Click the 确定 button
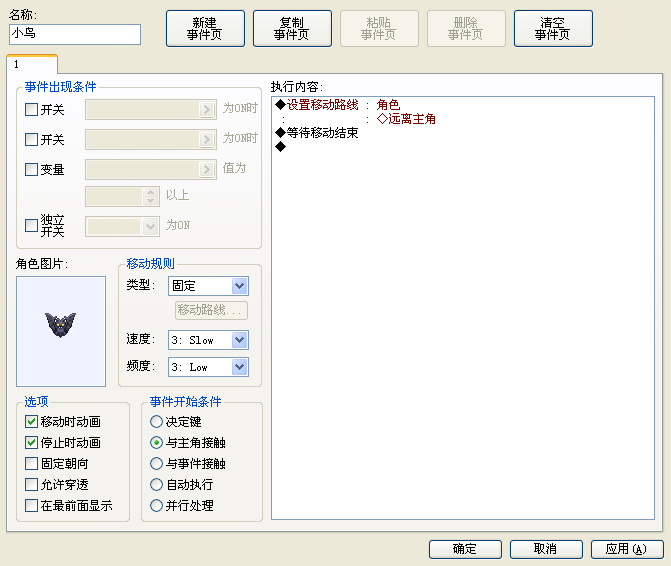This screenshot has width=671, height=566. point(465,549)
